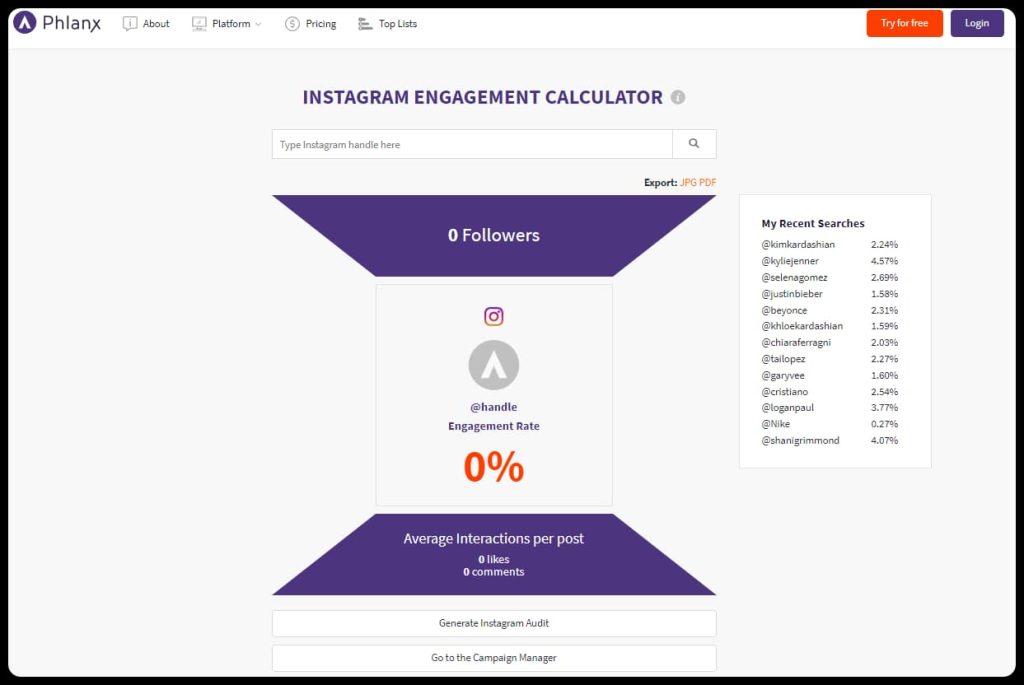Screen dimensions: 1024x685
Task: Click the 'Average Interactions per post' heading
Action: coord(494,539)
